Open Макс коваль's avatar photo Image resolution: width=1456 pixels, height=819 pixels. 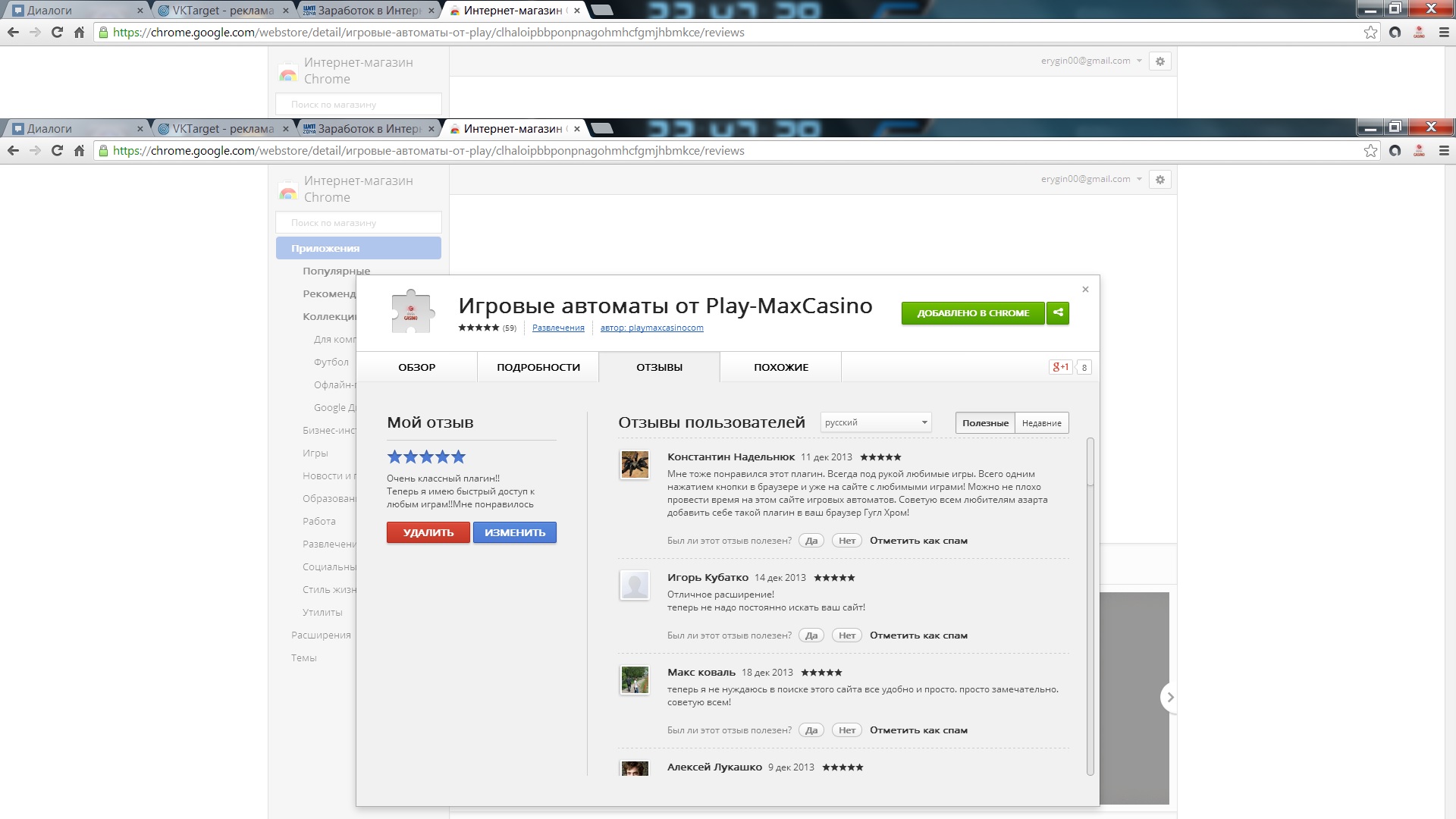(635, 679)
